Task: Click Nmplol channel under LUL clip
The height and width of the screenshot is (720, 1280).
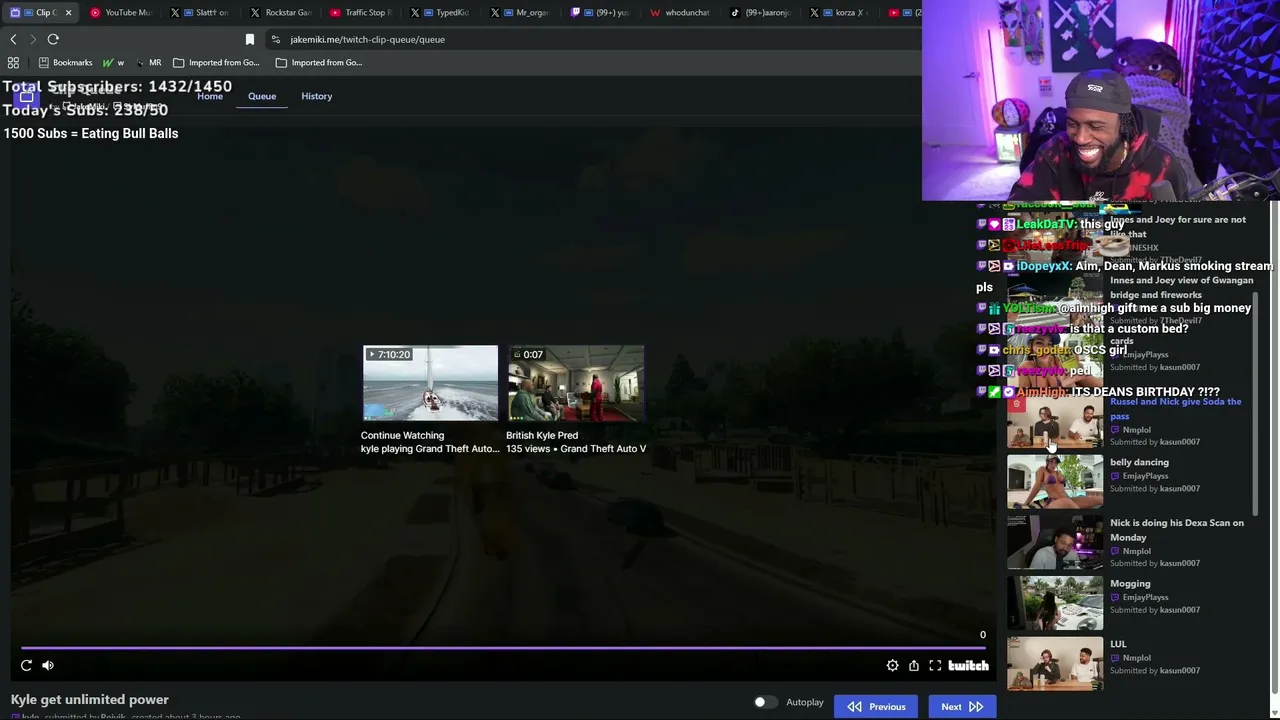Action: point(1137,658)
